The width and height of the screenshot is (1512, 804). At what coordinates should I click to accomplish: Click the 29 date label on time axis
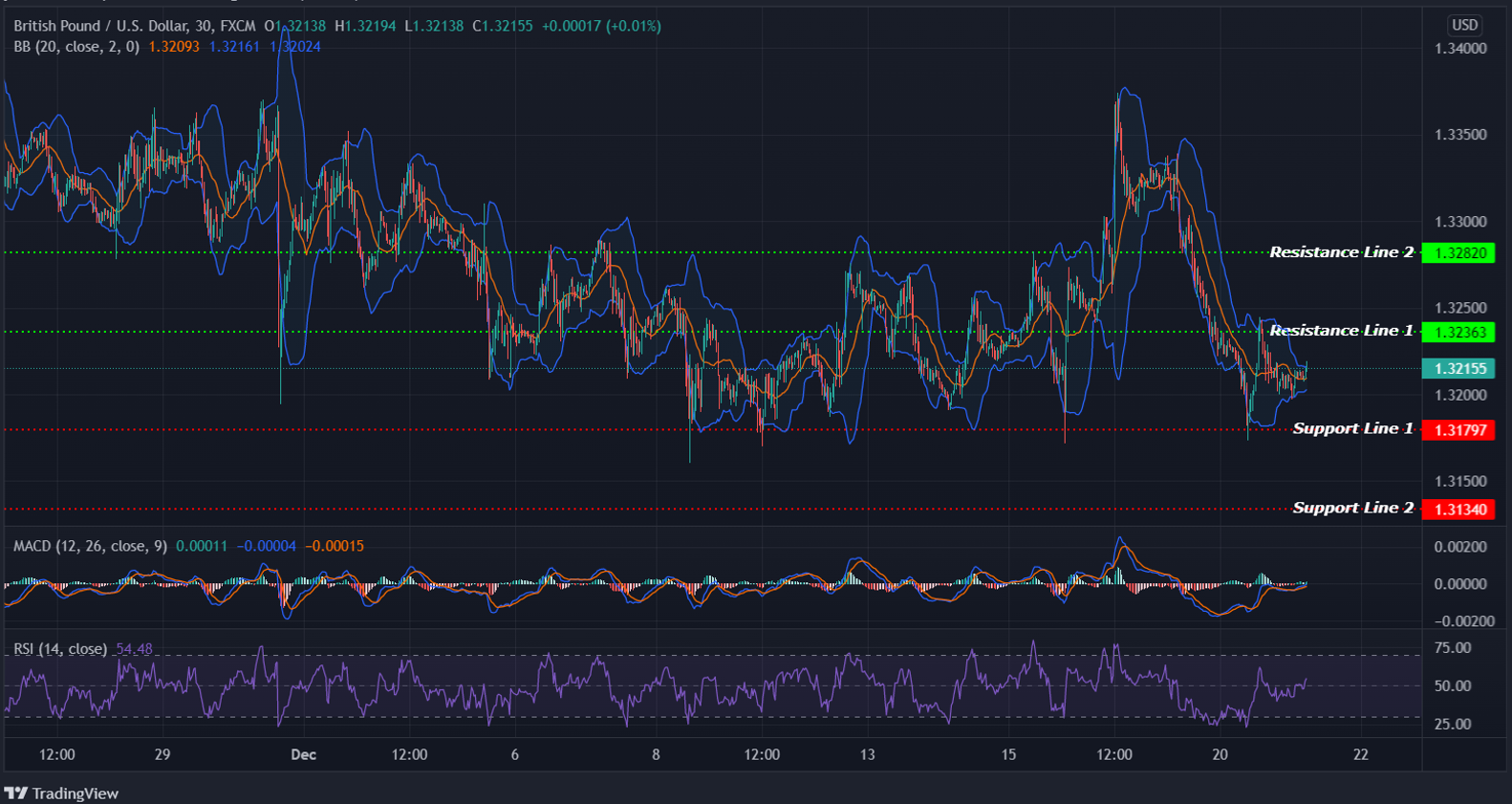click(162, 754)
